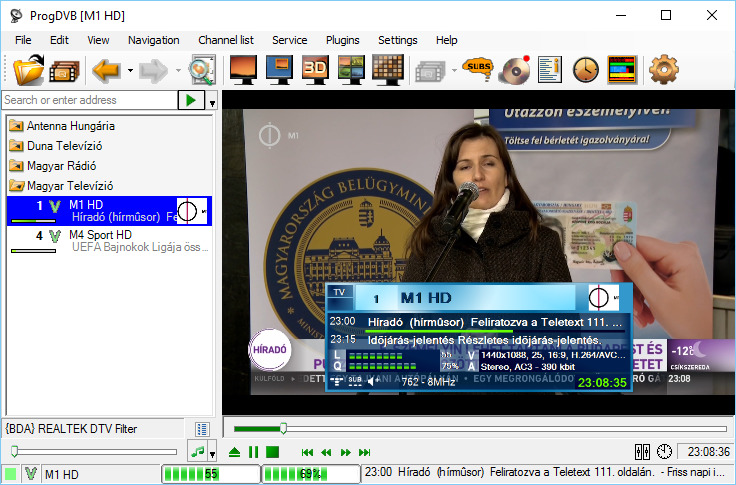736x485 pixels.
Task: Open audio track dropdown arrow
Action: point(213,453)
